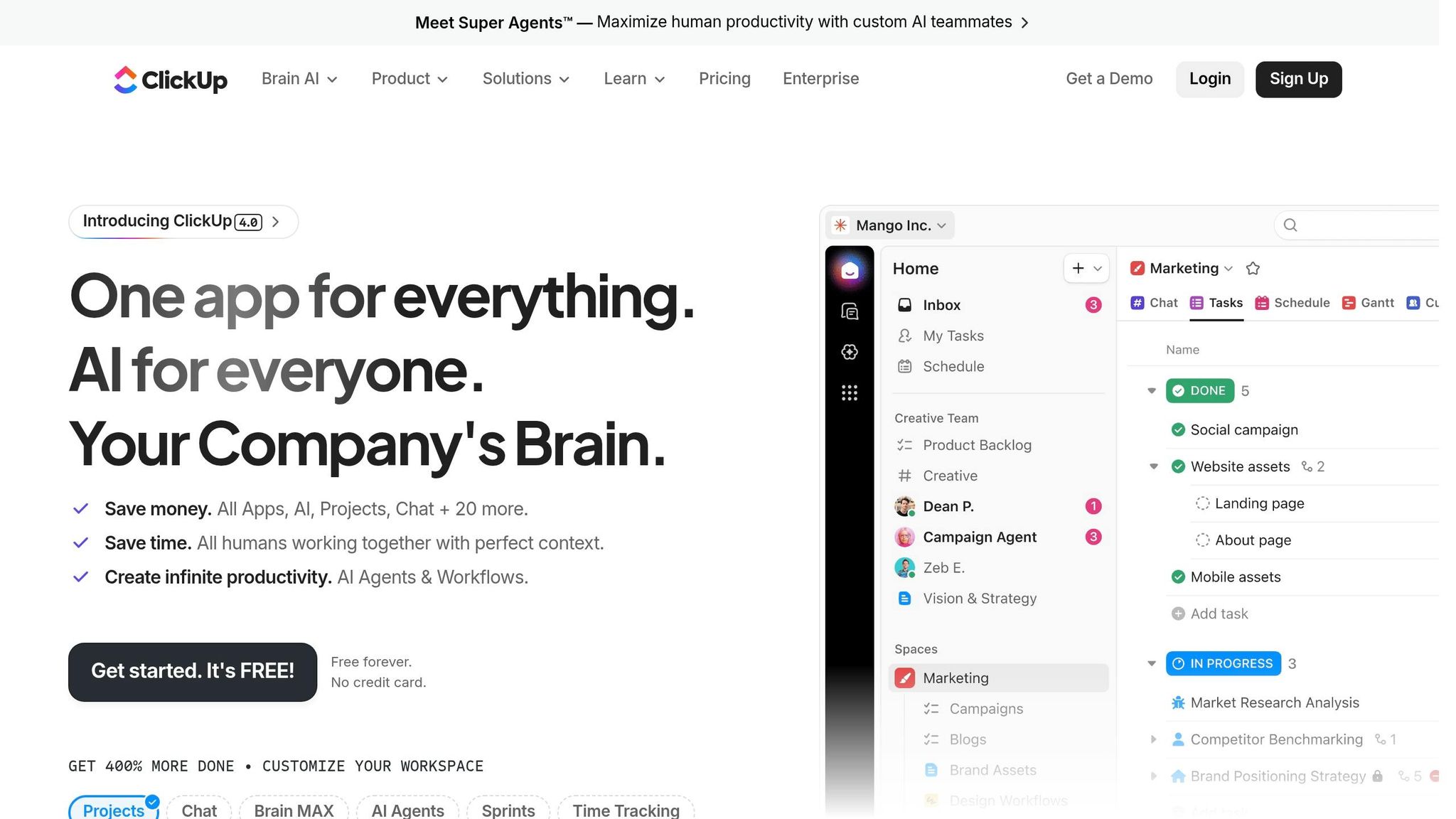Open the Introducing ClickUp 4.0 announcement
The width and height of the screenshot is (1456, 819).
point(183,222)
